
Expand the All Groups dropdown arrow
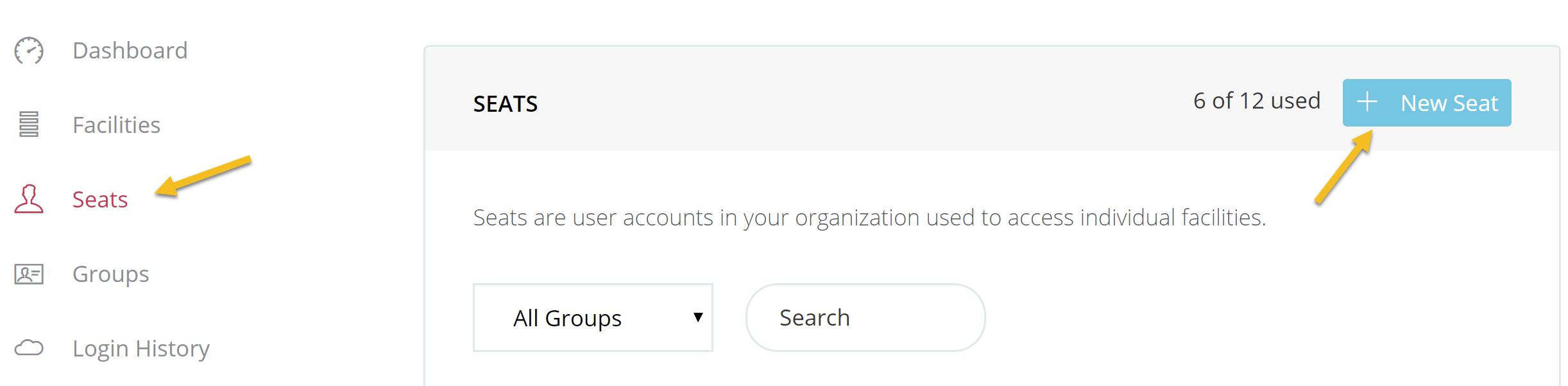click(698, 317)
